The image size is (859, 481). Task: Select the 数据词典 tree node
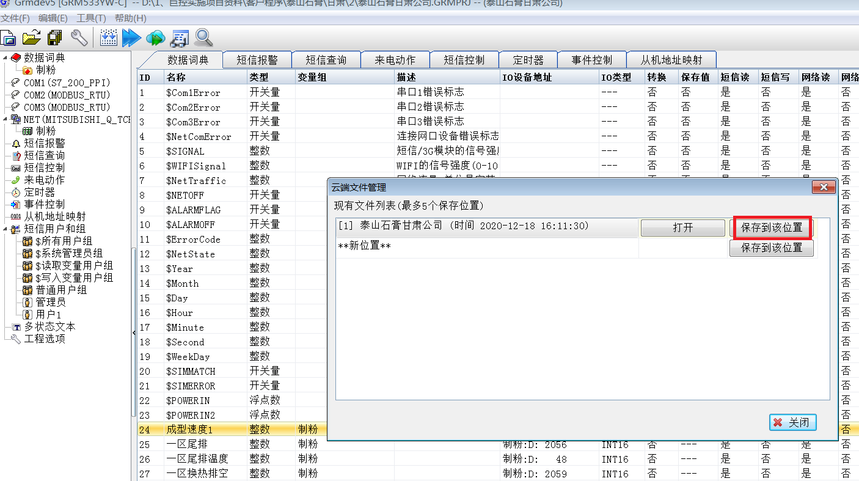click(44, 58)
